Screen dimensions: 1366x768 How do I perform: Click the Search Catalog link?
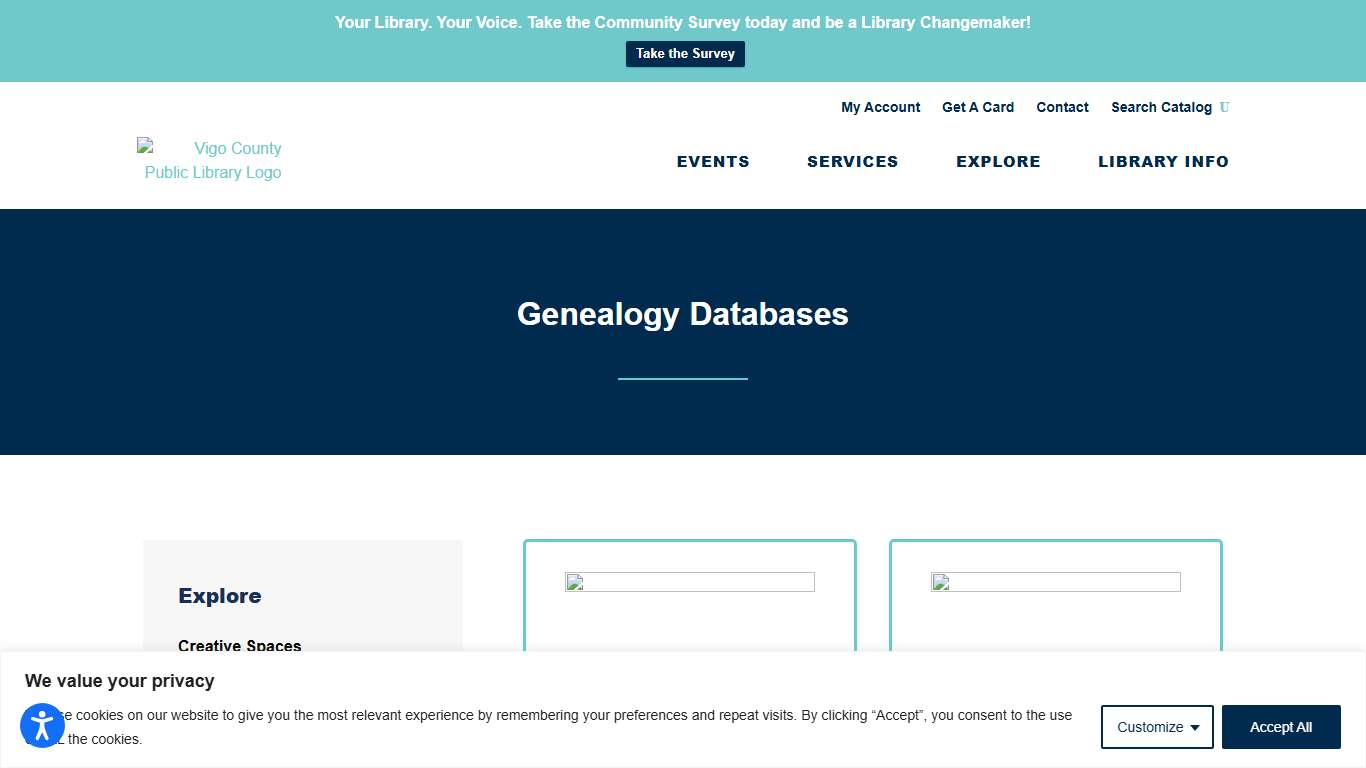[x=1161, y=107]
